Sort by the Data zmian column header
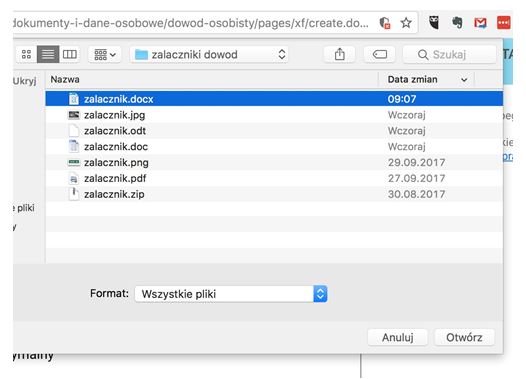The width and height of the screenshot is (526, 379). coord(413,79)
